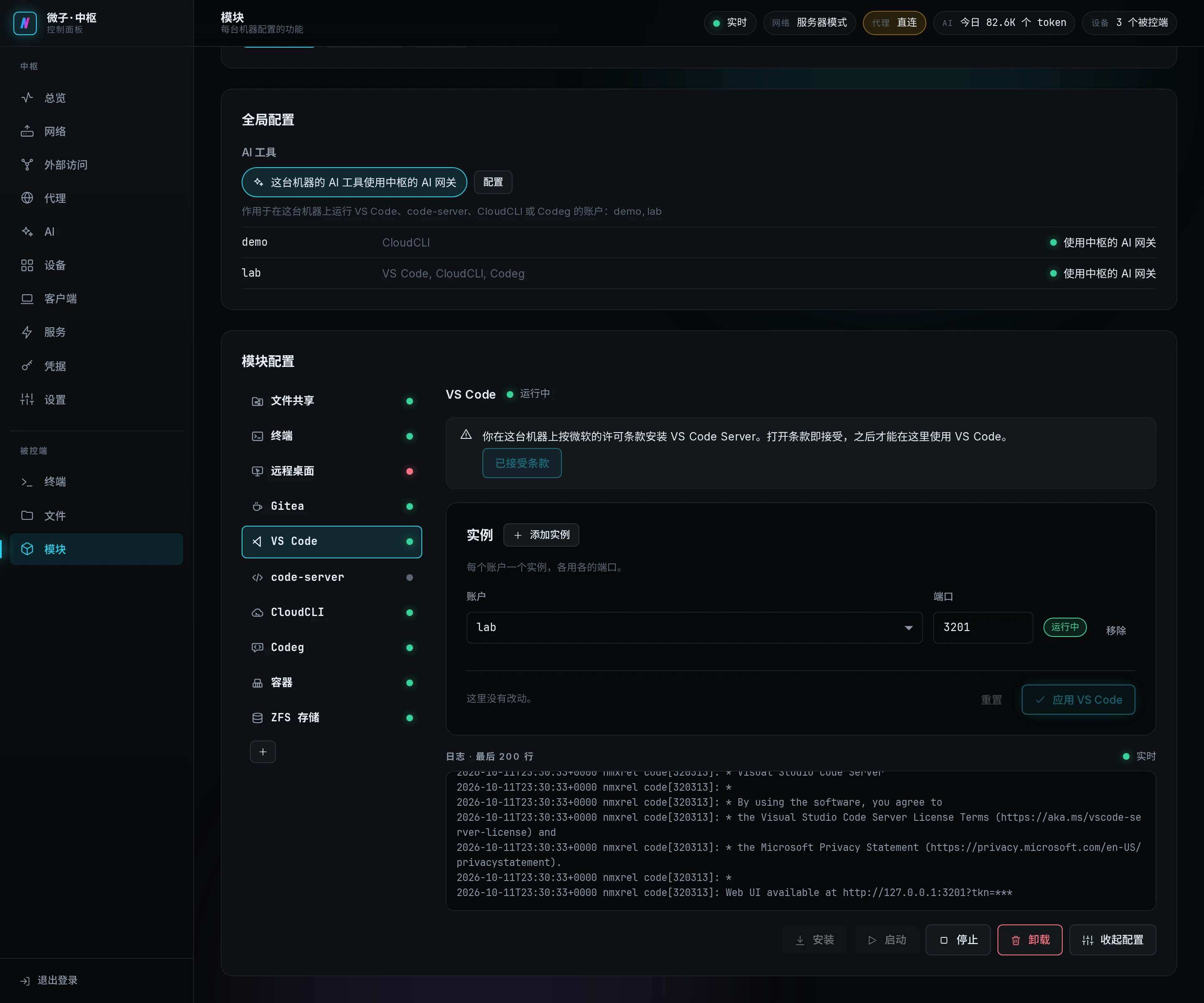Click the ZFS 存储 database icon
Viewport: 1204px width, 1003px height.
point(258,718)
